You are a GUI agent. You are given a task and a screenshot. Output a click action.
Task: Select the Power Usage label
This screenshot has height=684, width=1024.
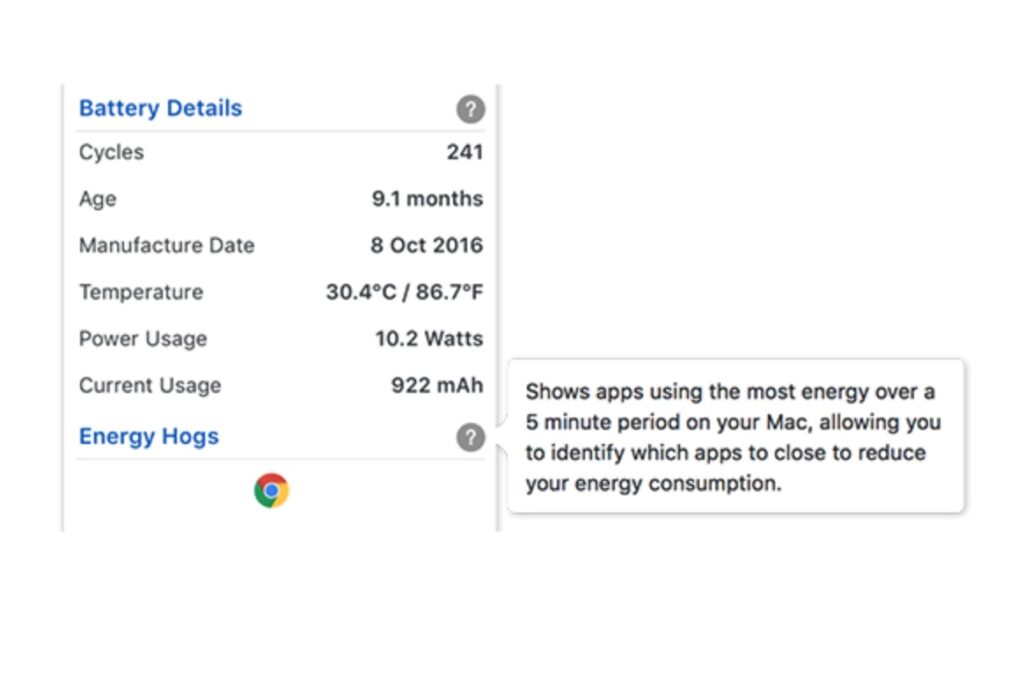tap(142, 339)
